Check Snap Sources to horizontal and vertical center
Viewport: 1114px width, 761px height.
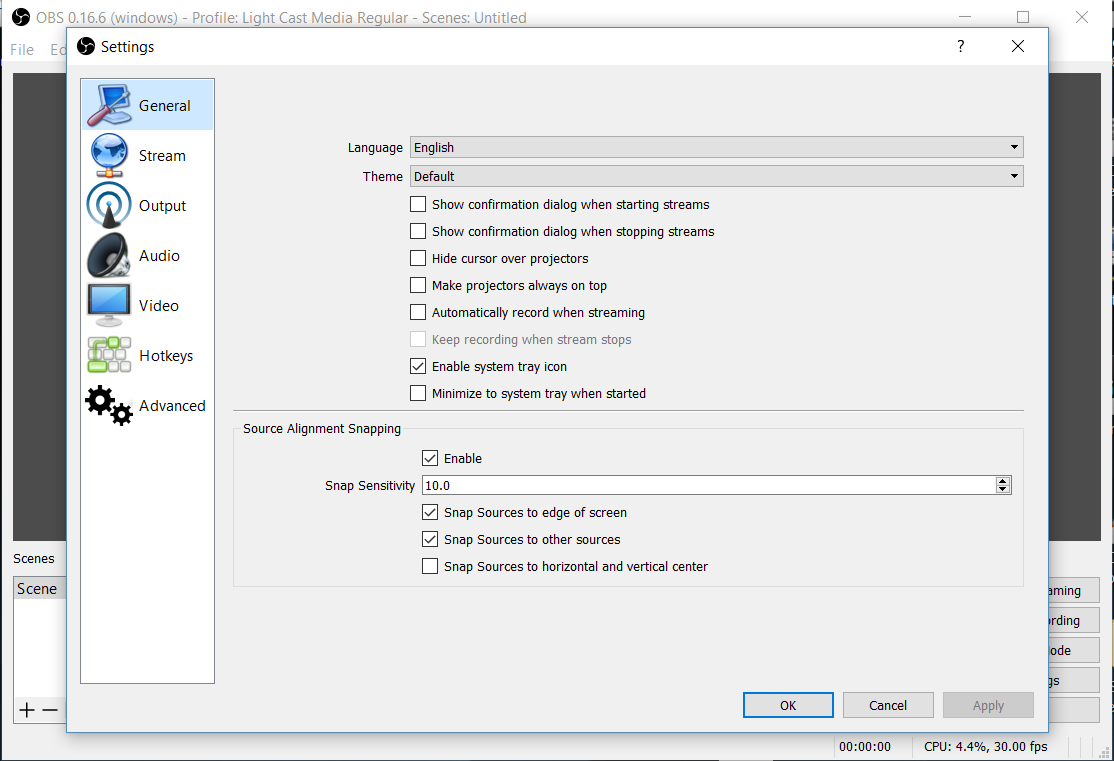(430, 566)
